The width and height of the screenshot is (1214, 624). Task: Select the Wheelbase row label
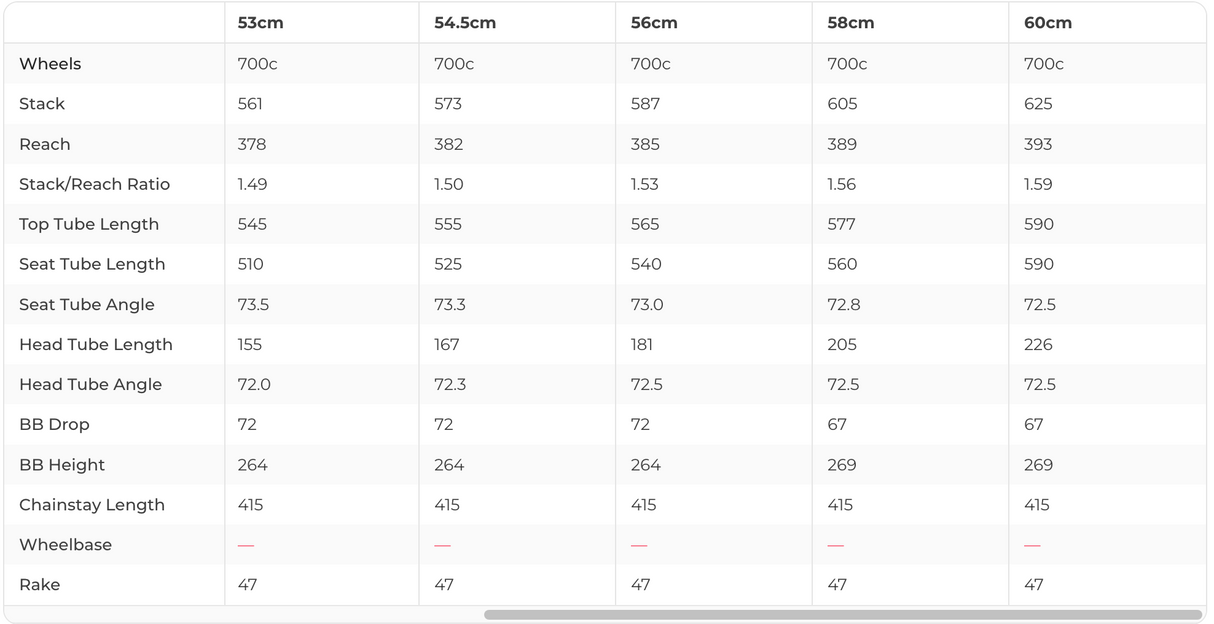point(65,545)
